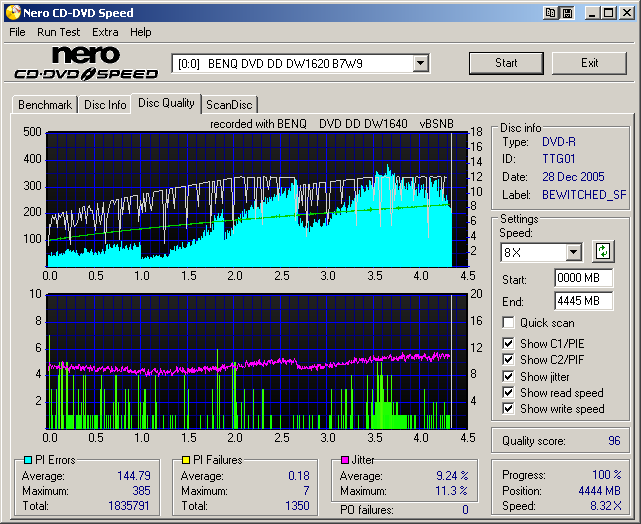Click the Speed 8.32X value
The image size is (641, 524).
pos(605,506)
